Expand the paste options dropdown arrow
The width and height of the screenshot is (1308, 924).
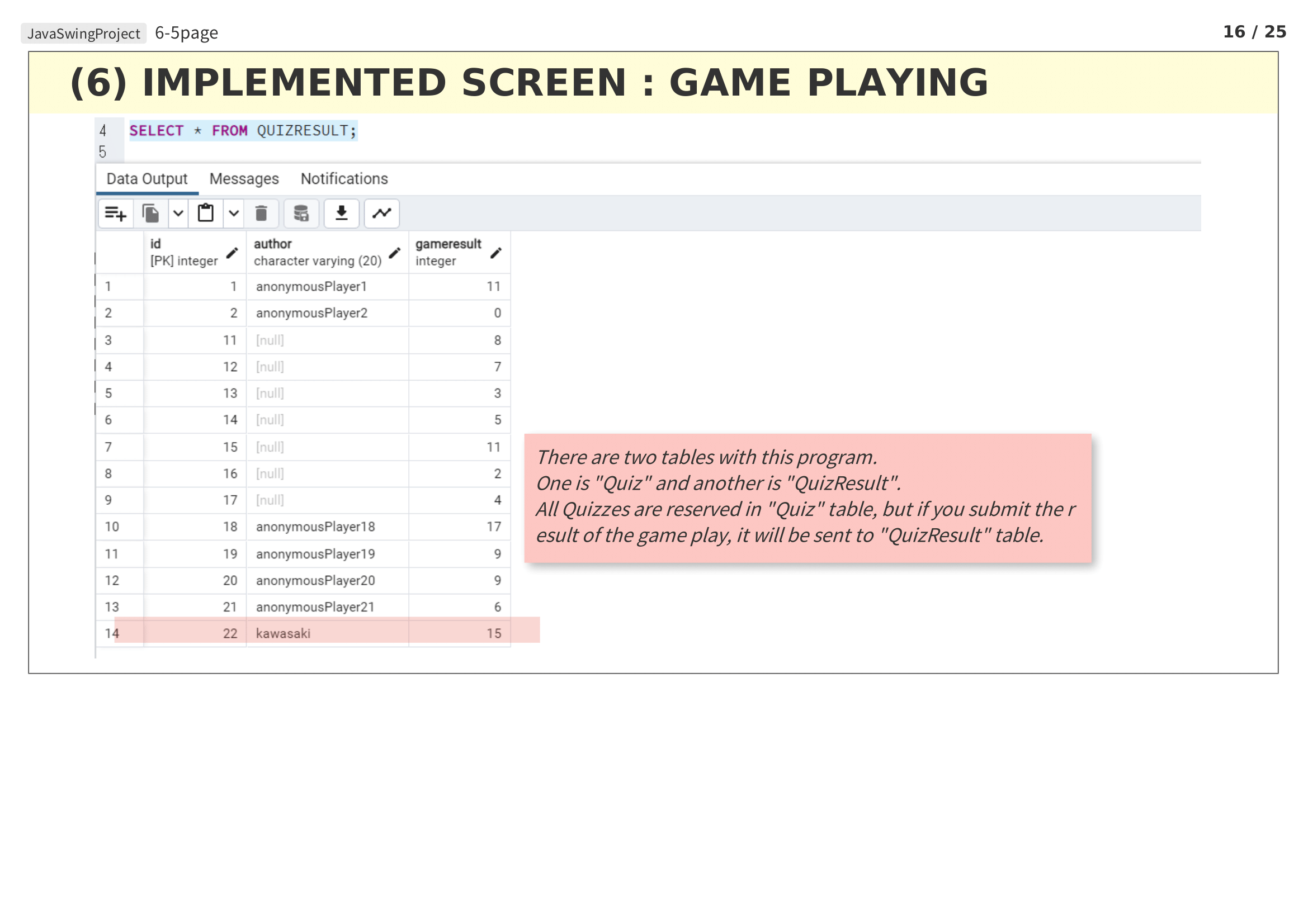coord(234,214)
